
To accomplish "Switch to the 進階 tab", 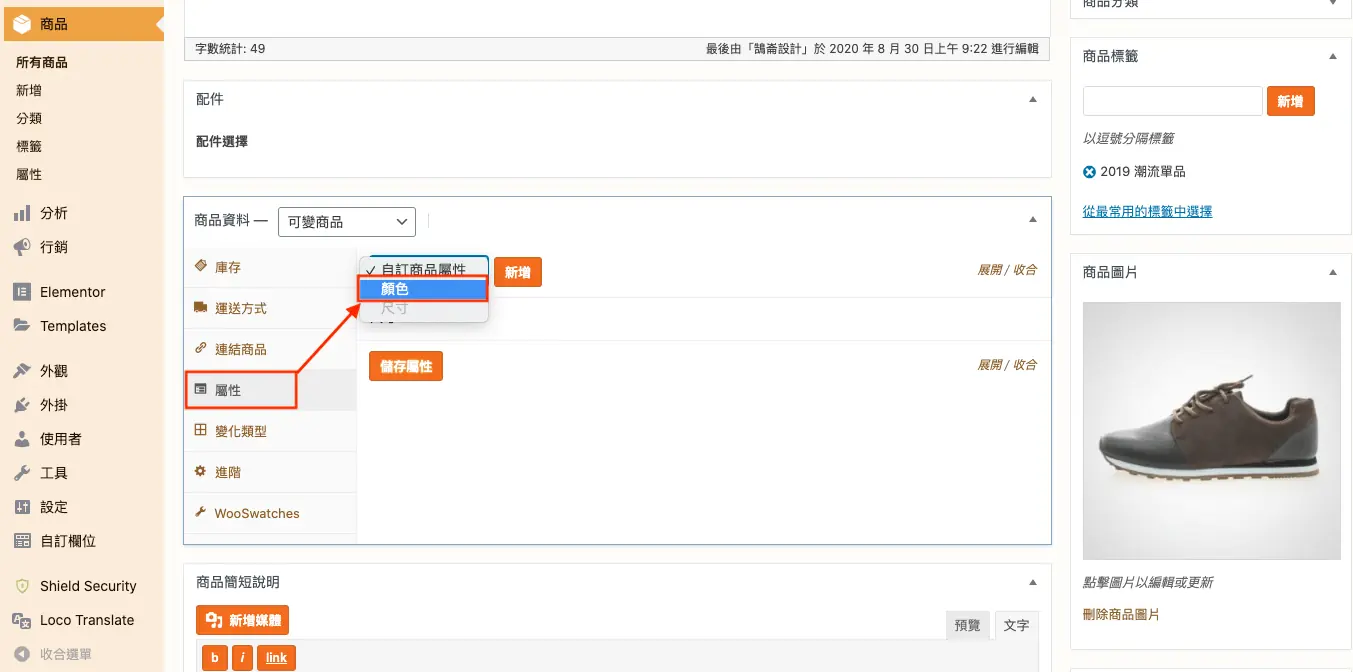I will pyautogui.click(x=270, y=472).
